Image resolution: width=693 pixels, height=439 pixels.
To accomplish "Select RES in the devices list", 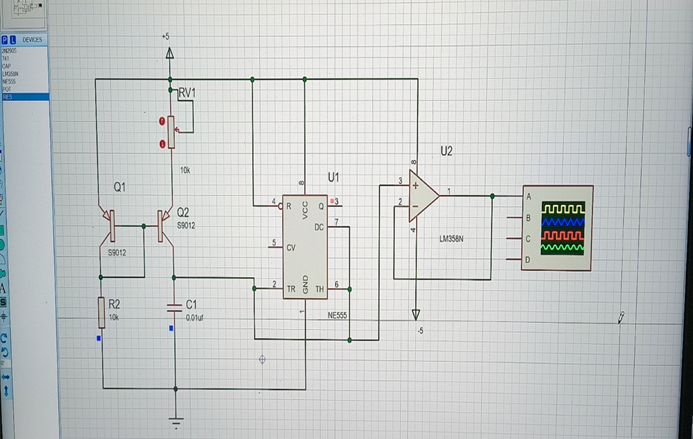I will [x=25, y=97].
